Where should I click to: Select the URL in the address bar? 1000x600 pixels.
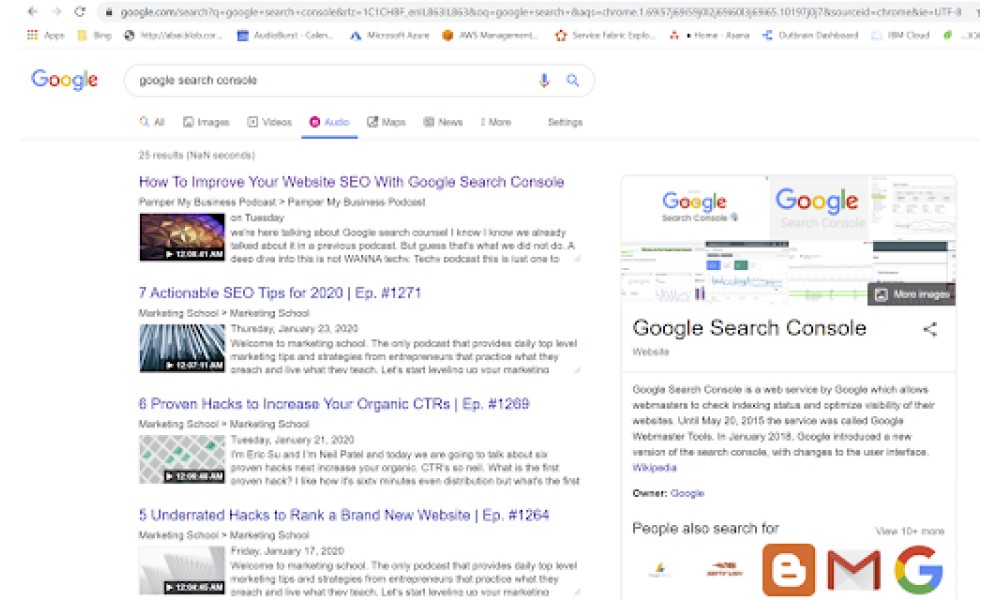click(x=540, y=12)
